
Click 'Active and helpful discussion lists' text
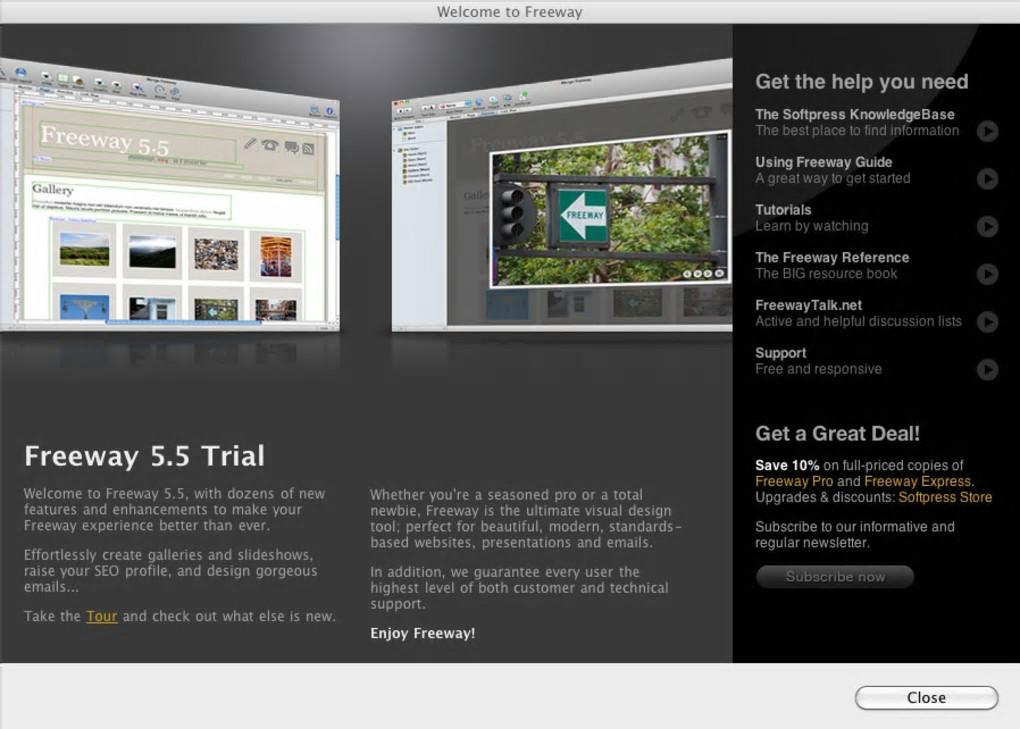point(858,321)
